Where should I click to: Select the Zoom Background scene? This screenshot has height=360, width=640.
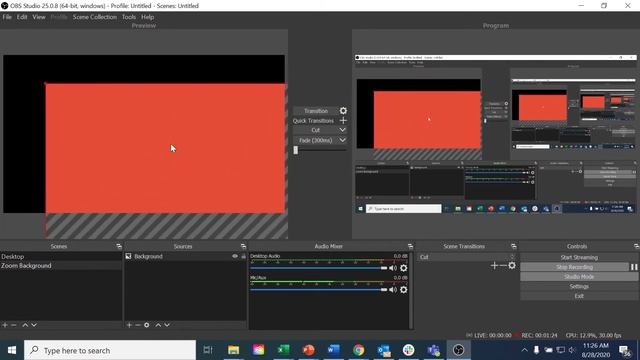[61, 265]
